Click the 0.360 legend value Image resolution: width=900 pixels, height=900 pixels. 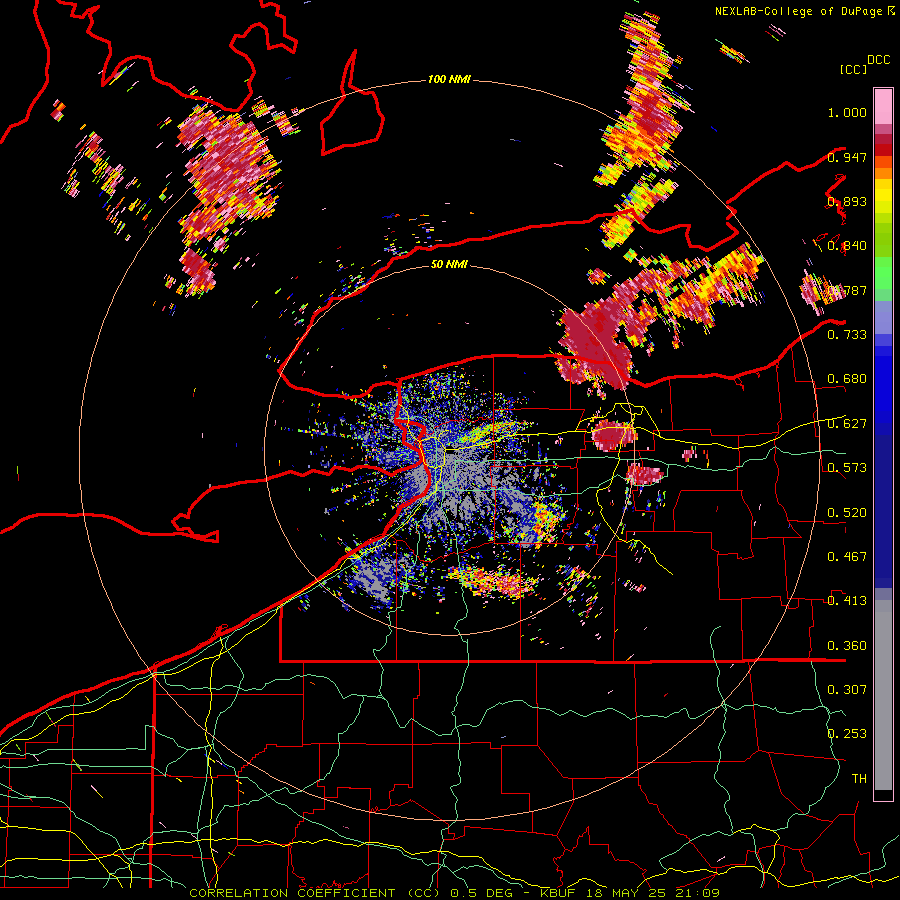847,646
